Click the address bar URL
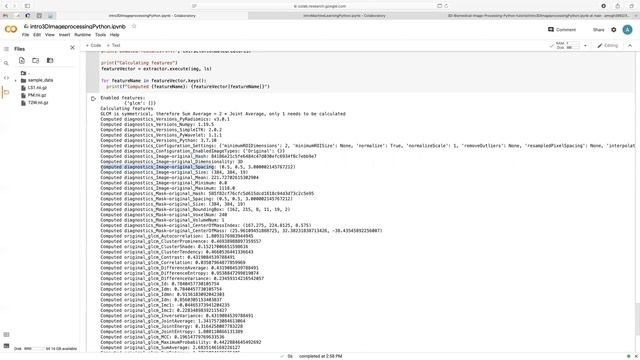This screenshot has height=360, width=640. [320, 6]
